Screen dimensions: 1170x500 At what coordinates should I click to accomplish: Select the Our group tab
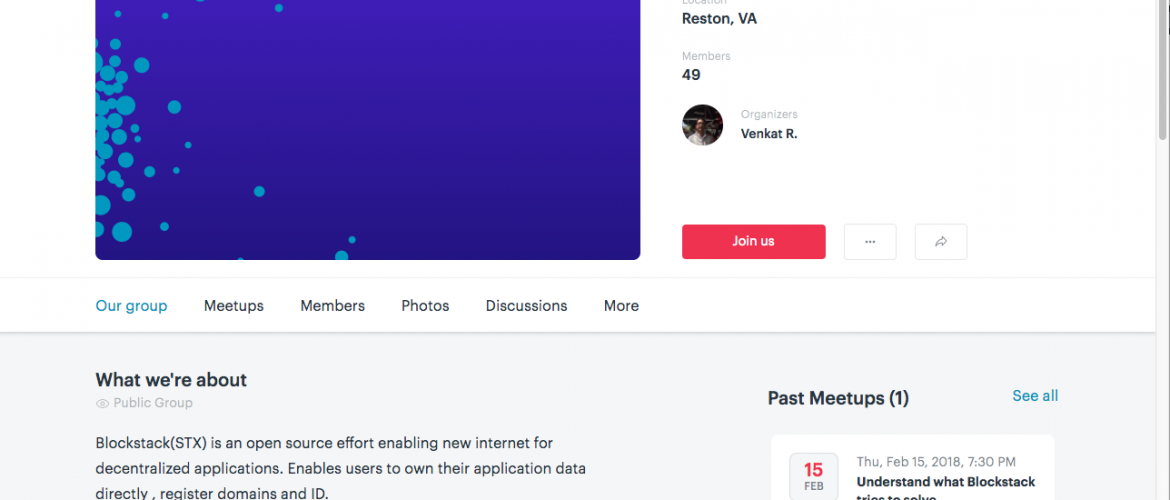point(131,306)
